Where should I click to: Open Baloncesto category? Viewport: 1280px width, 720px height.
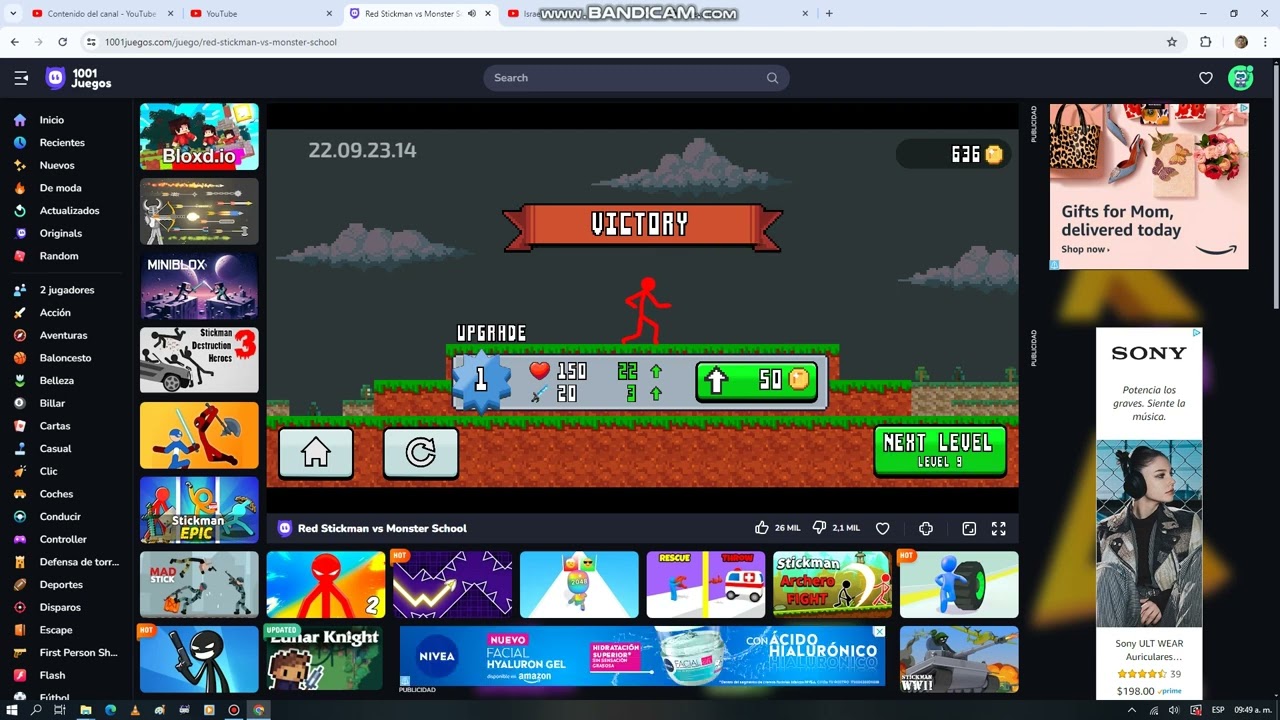(x=64, y=358)
